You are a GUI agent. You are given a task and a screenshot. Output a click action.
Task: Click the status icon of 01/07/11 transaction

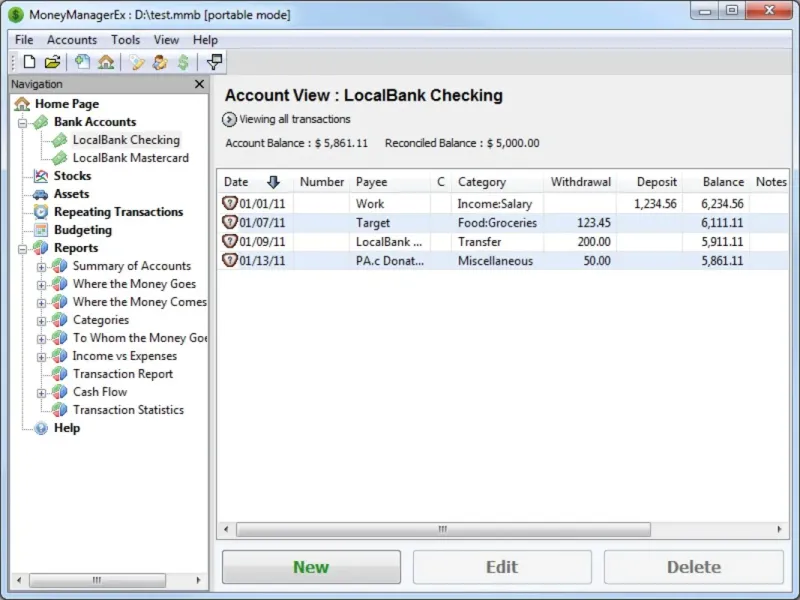[x=230, y=222]
